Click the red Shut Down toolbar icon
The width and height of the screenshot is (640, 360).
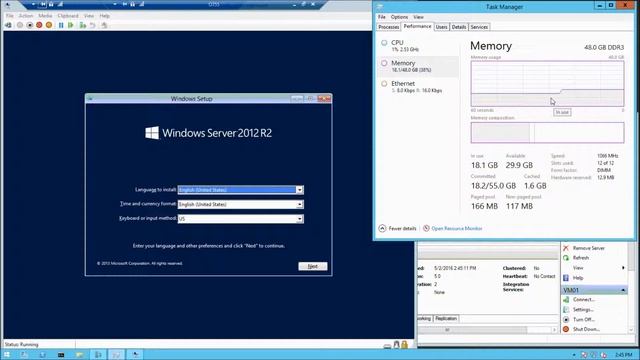(39, 25)
